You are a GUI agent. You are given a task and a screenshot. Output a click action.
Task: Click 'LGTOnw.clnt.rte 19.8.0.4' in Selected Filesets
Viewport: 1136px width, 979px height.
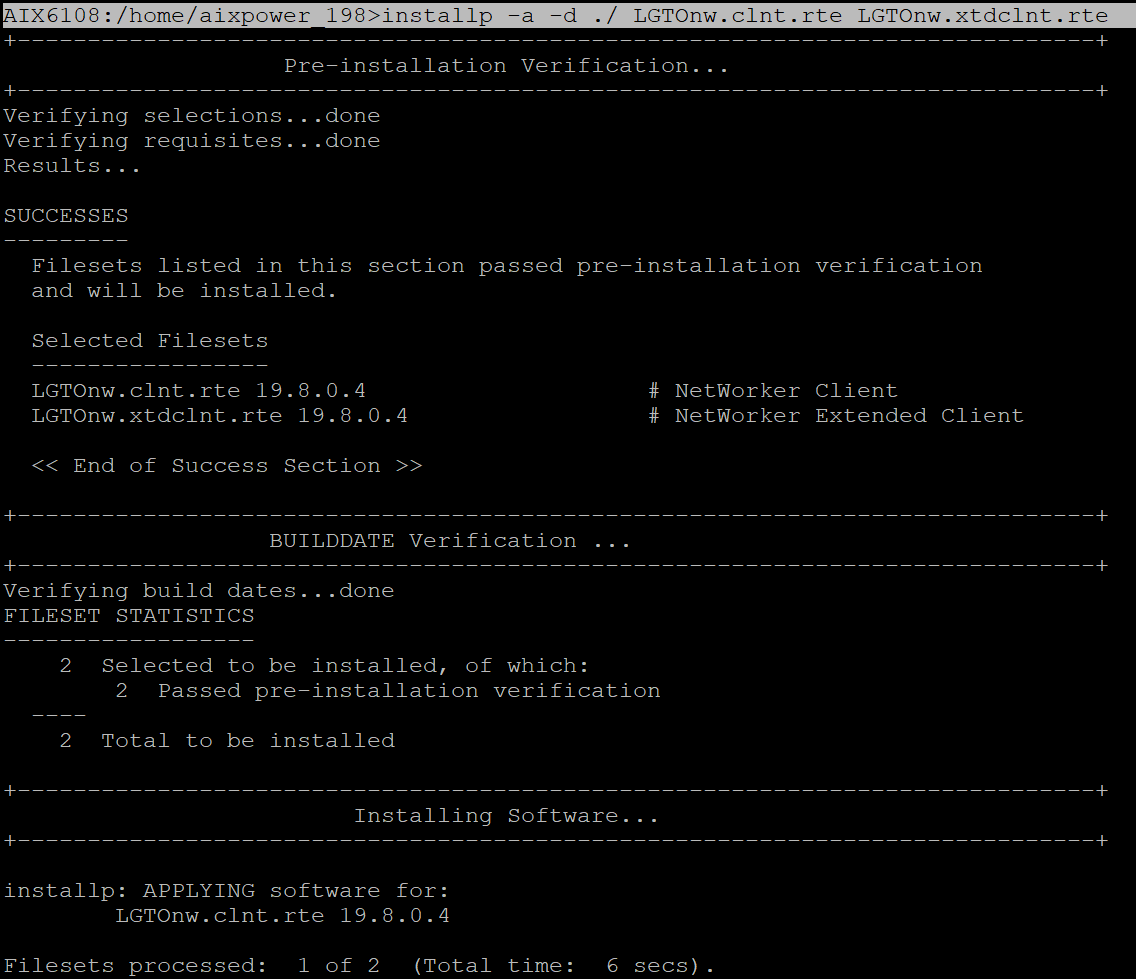[x=199, y=391]
